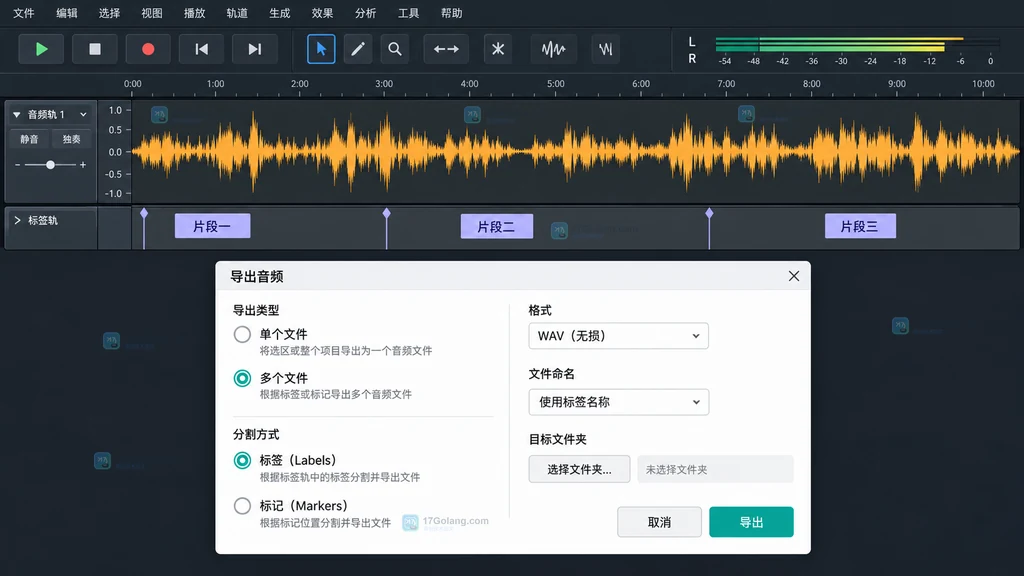Open the 效果 menu

[x=322, y=13]
